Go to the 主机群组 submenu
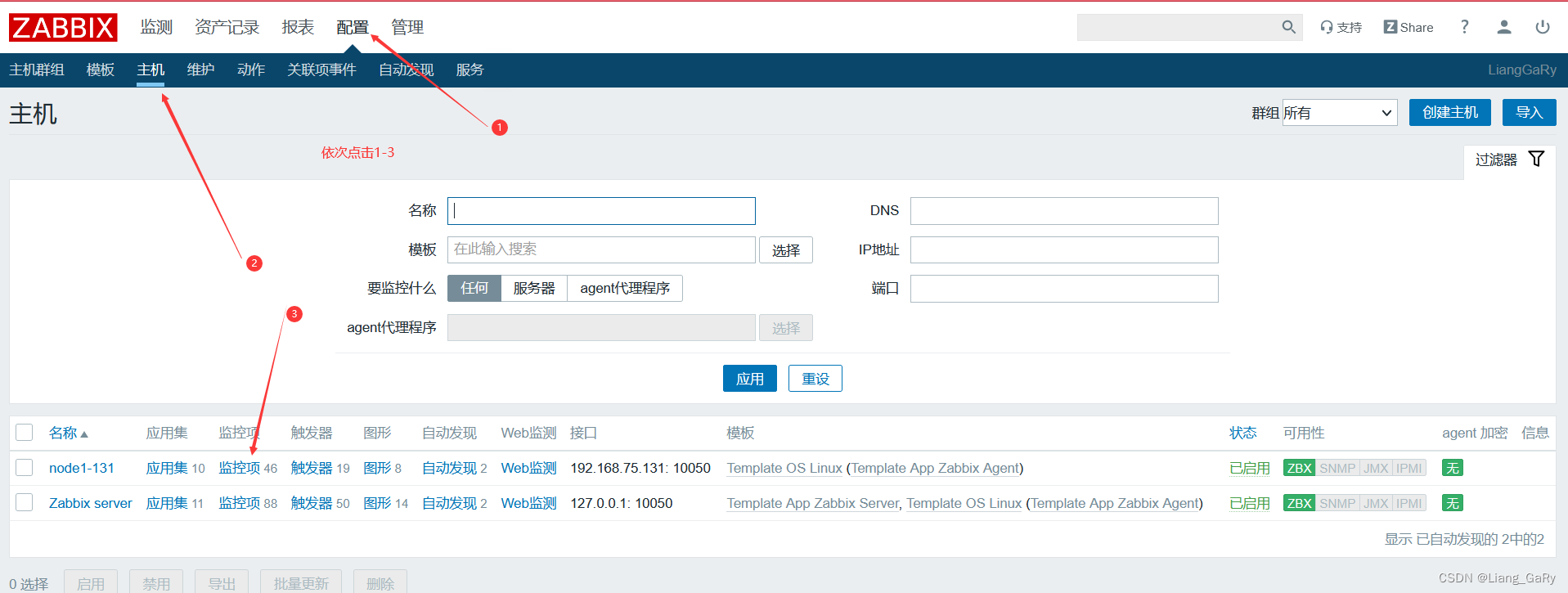Viewport: 1568px width, 593px height. pyautogui.click(x=37, y=70)
